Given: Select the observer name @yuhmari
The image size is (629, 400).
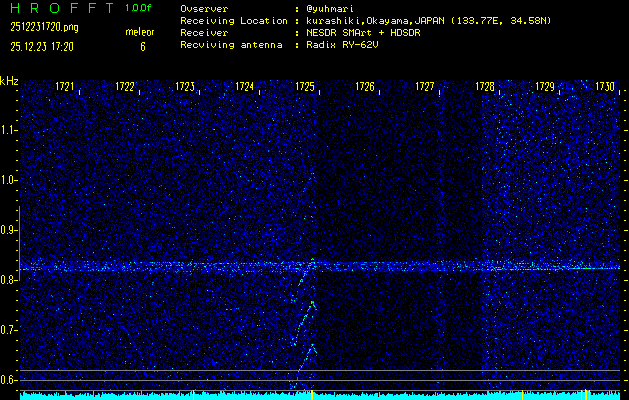Looking at the screenshot, I should coord(331,9).
